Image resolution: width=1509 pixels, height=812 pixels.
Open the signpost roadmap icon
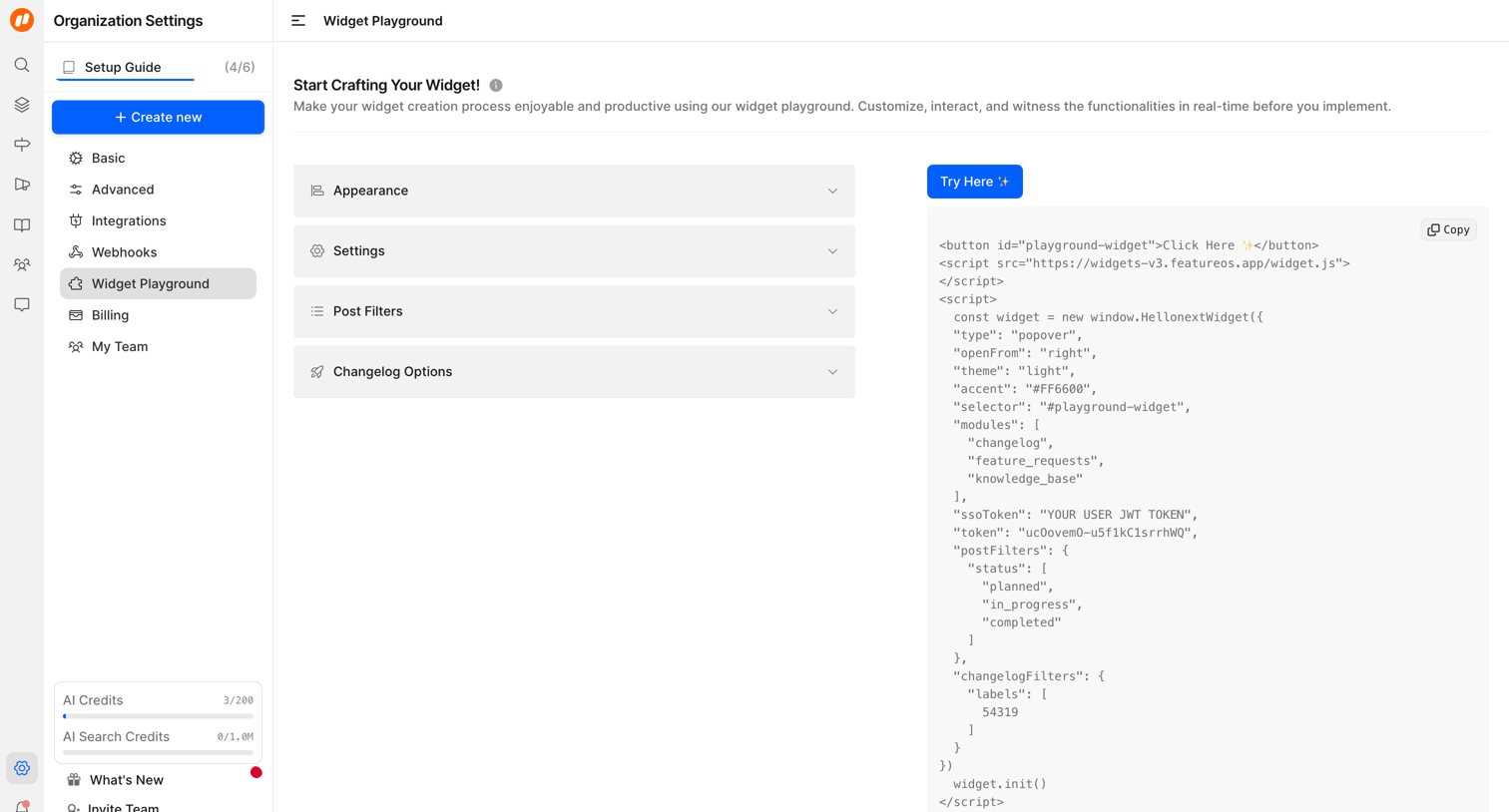point(22,145)
